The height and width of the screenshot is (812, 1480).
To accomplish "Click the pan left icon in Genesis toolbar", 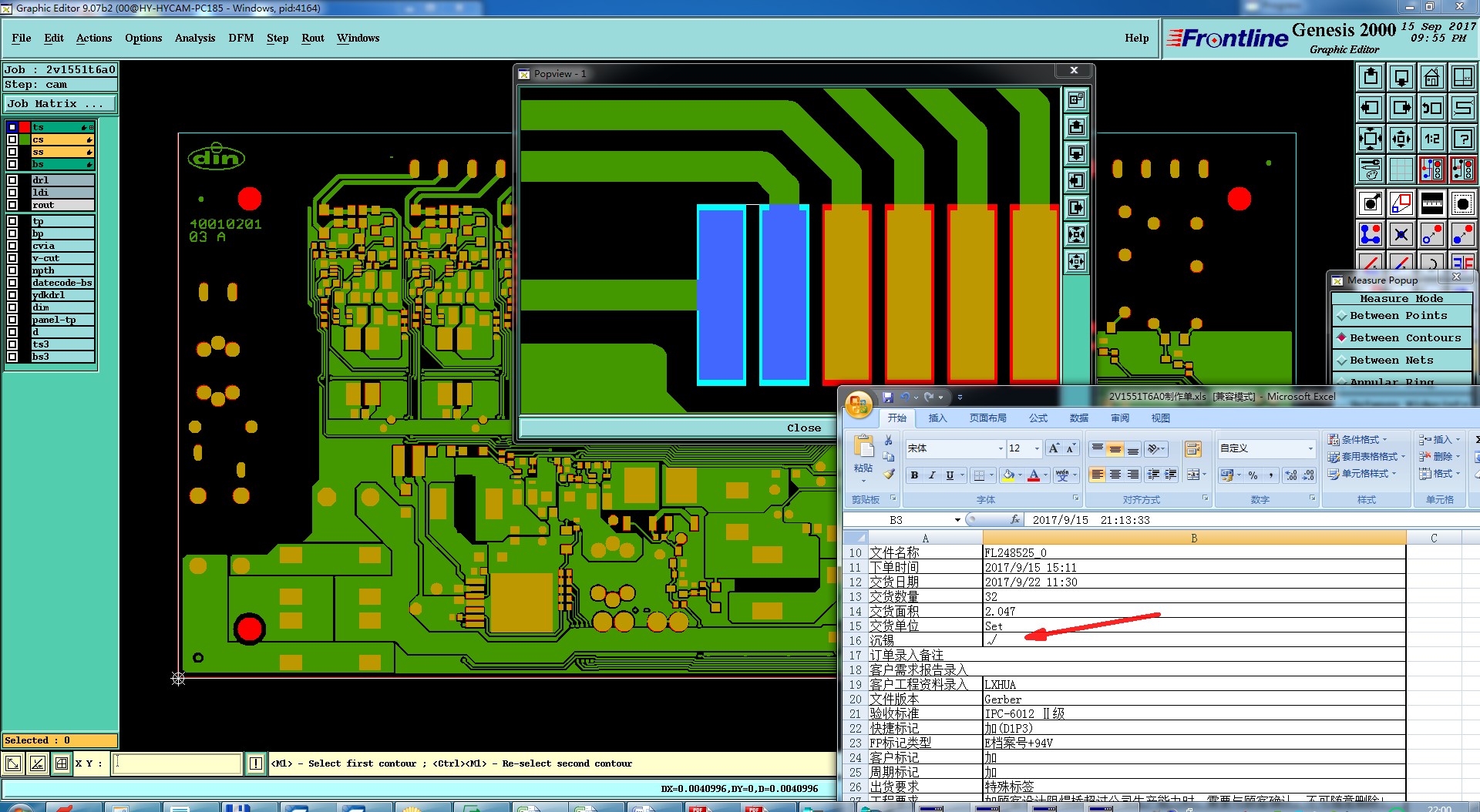I will tap(1371, 108).
